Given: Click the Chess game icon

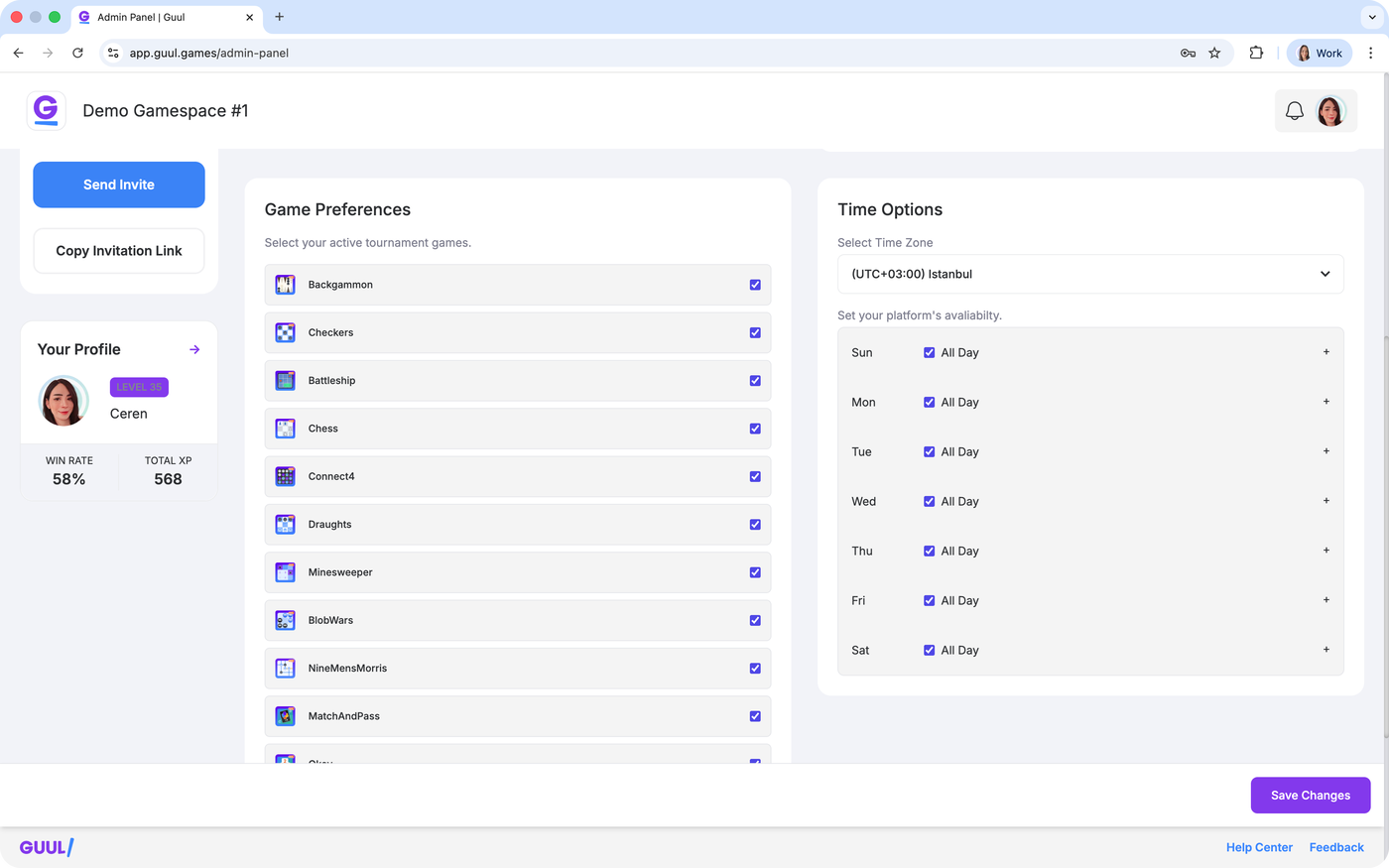Looking at the screenshot, I should [x=286, y=429].
